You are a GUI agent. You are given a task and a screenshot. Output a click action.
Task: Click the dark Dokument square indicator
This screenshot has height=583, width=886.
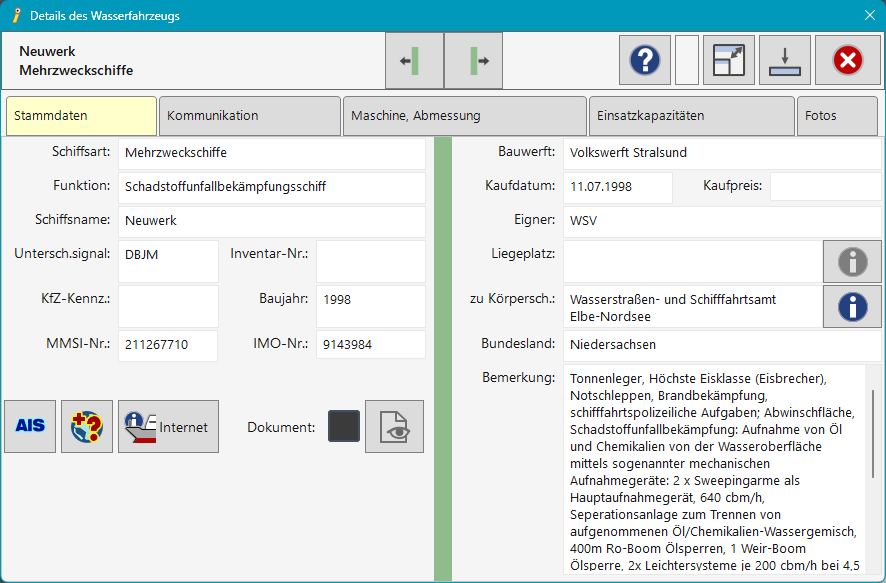[x=344, y=427]
